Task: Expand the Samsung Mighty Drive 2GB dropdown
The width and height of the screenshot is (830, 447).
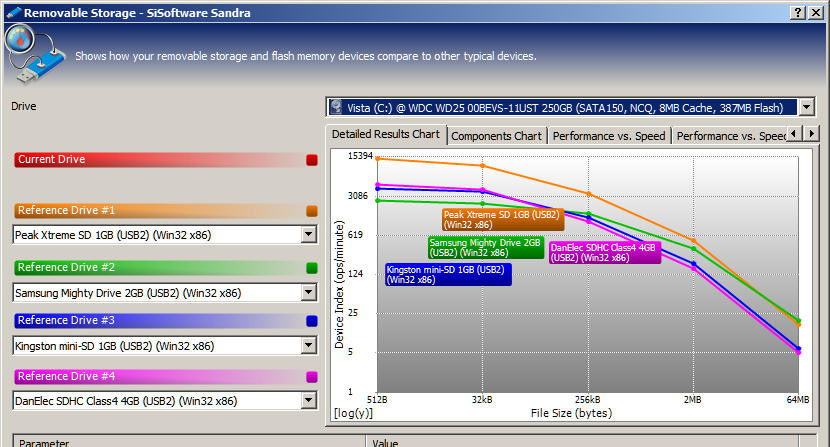Action: (309, 292)
